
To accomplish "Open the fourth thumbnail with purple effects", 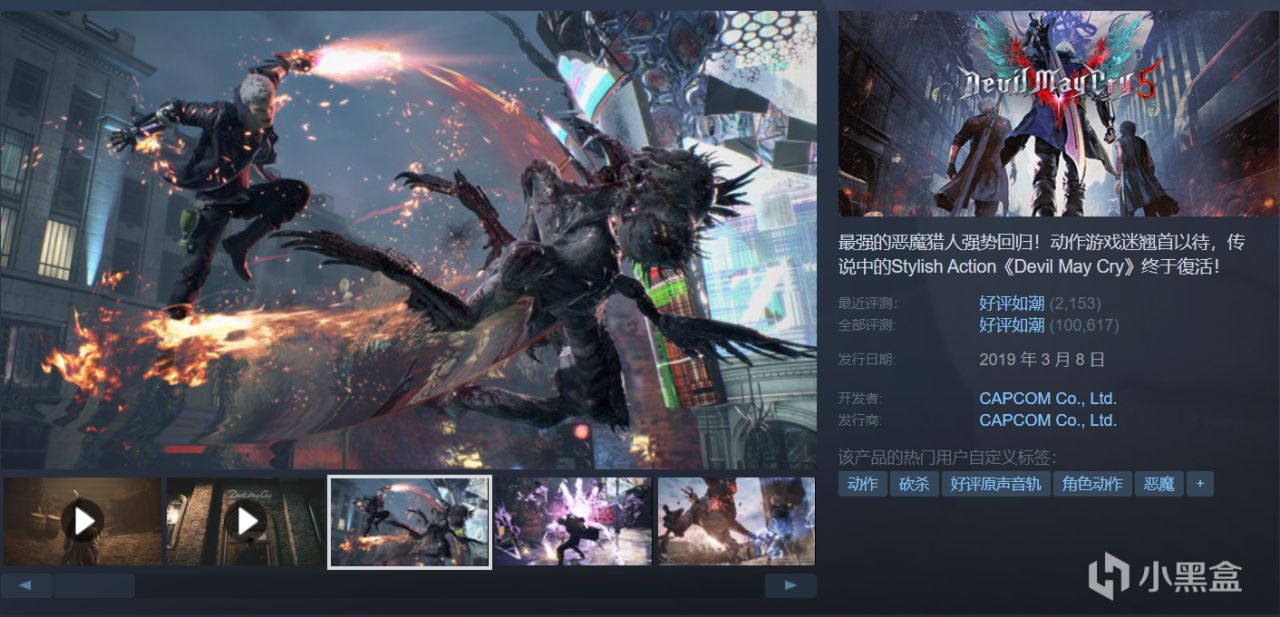I will (x=573, y=521).
